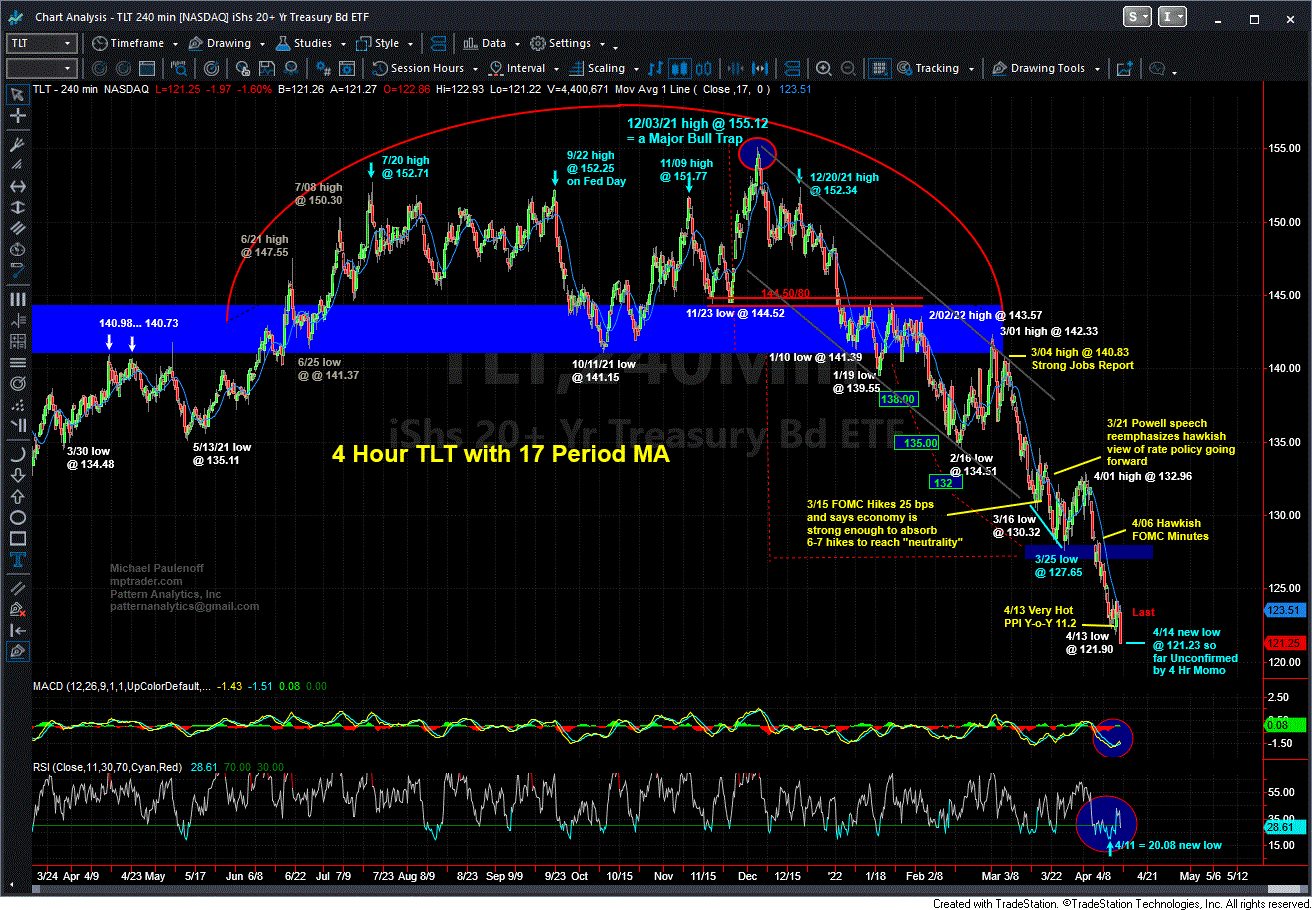This screenshot has width=1312, height=910.
Task: Expand the Session Hours dropdown
Action: [x=475, y=69]
